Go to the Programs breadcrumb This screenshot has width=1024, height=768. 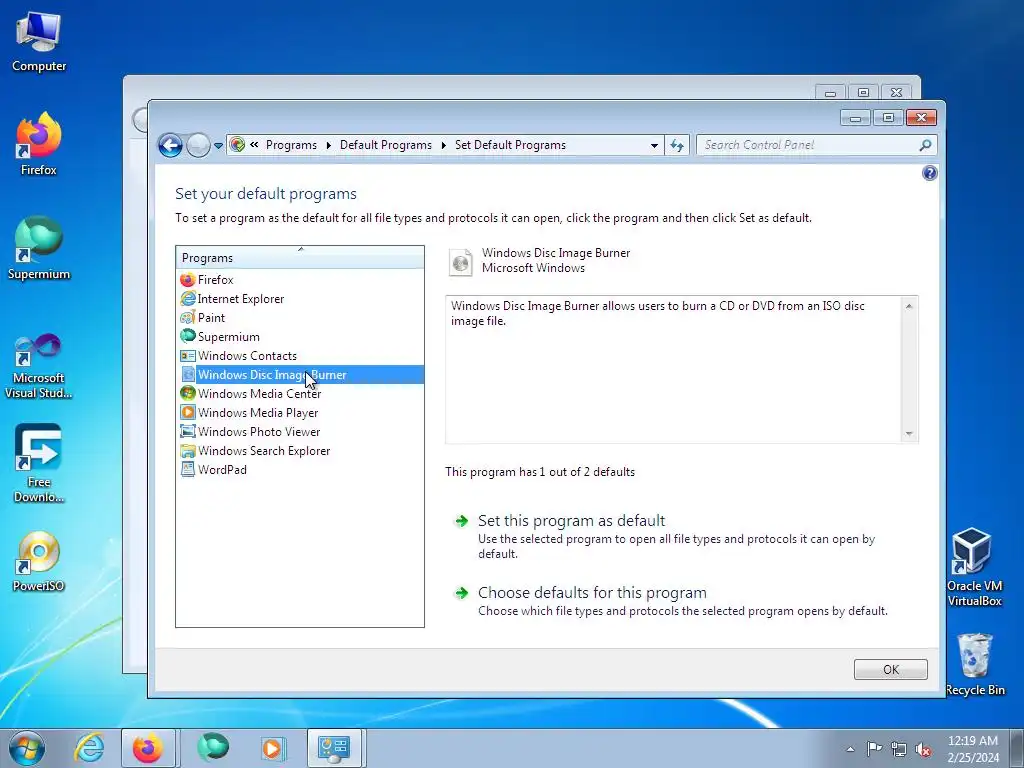(291, 145)
